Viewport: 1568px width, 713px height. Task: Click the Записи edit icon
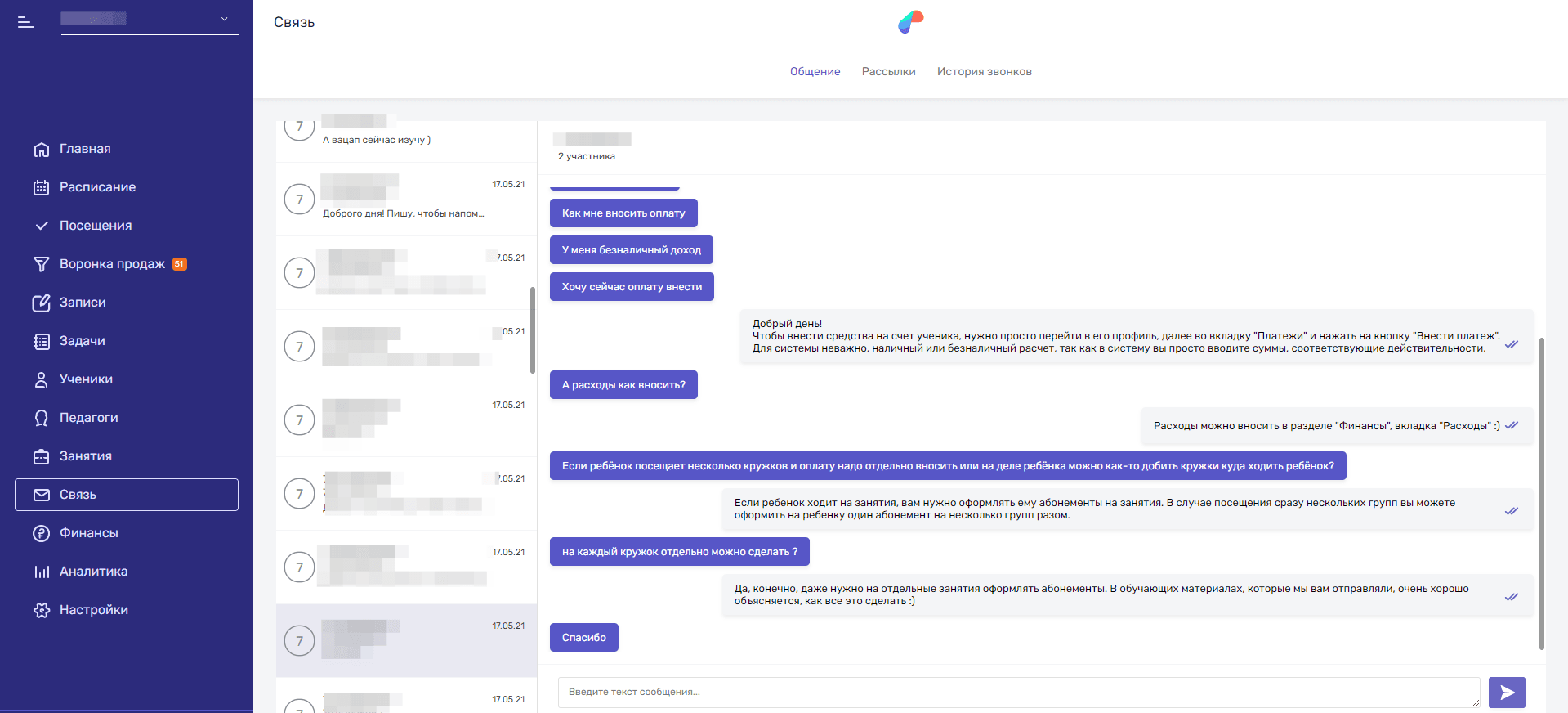(42, 303)
